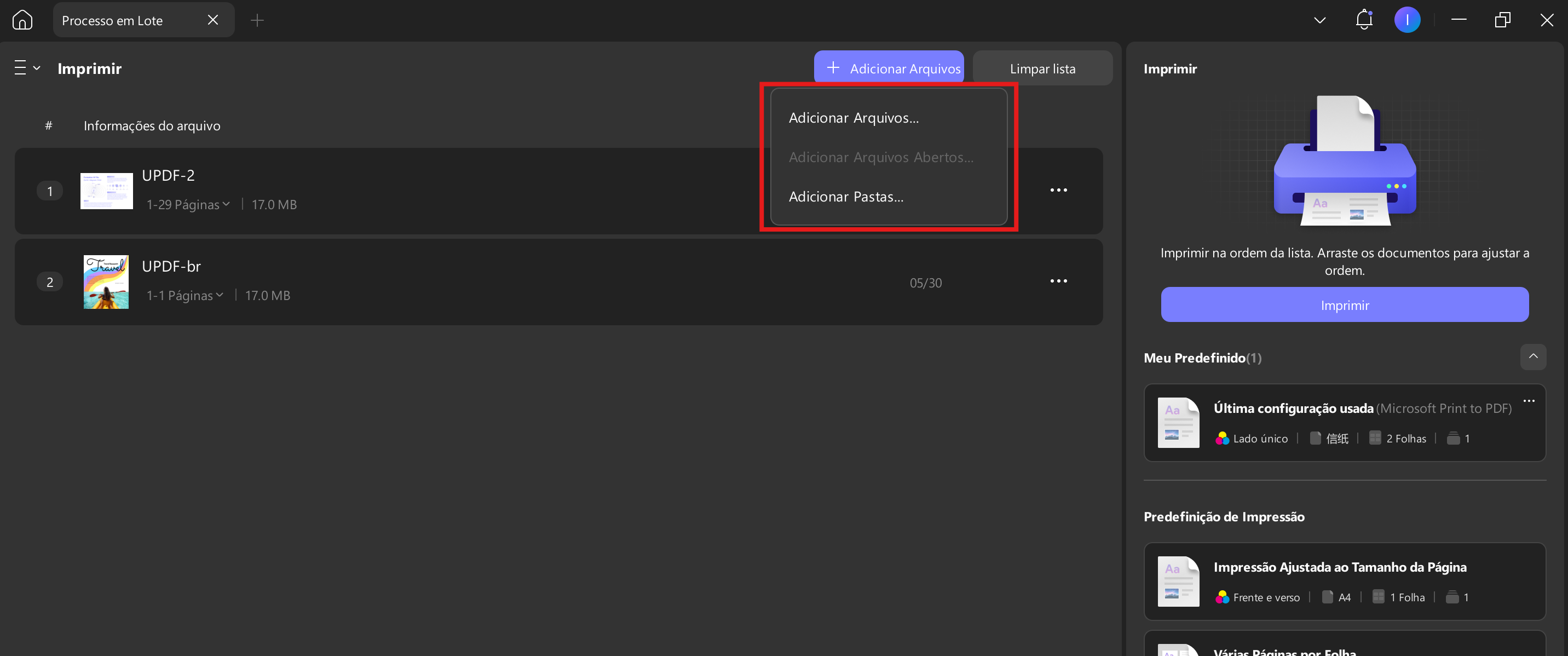The width and height of the screenshot is (1568, 656).
Task: Open the batch tools list menu
Action: (x=27, y=67)
